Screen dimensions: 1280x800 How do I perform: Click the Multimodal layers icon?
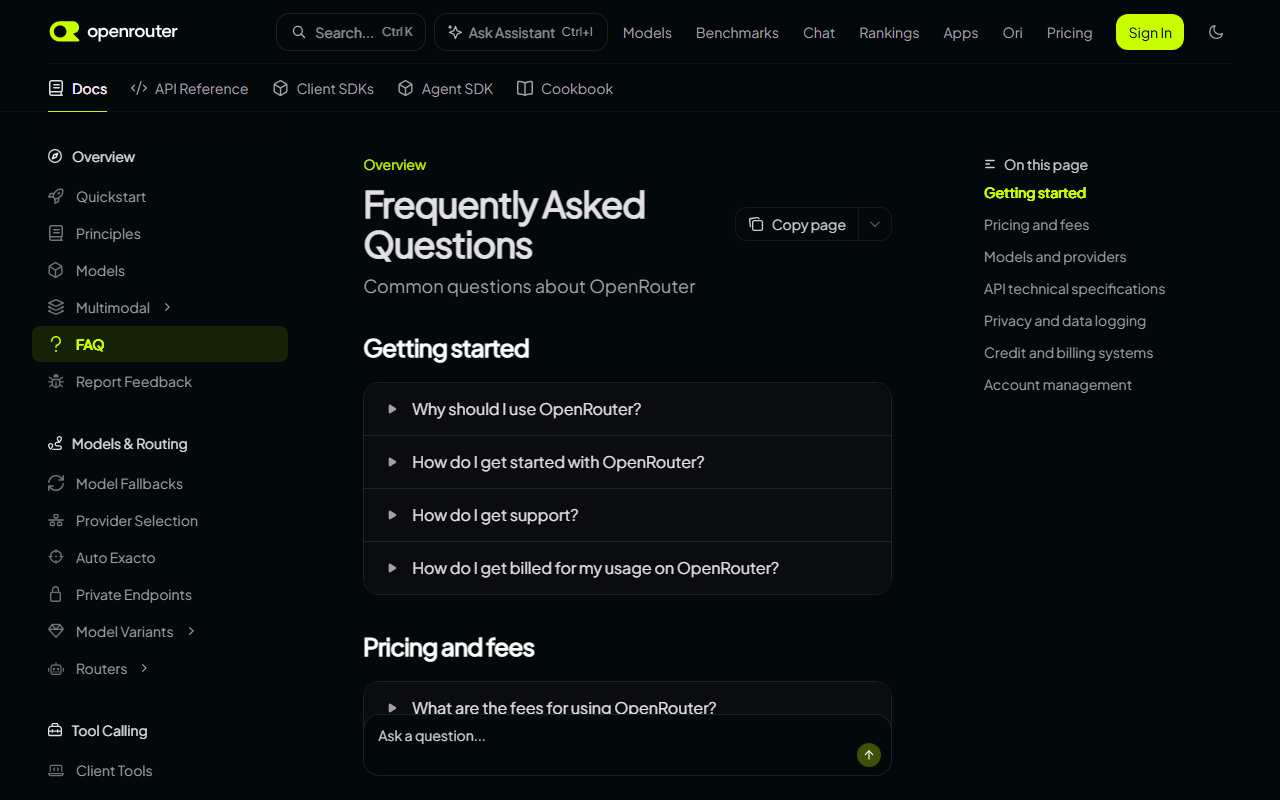pyautogui.click(x=56, y=308)
